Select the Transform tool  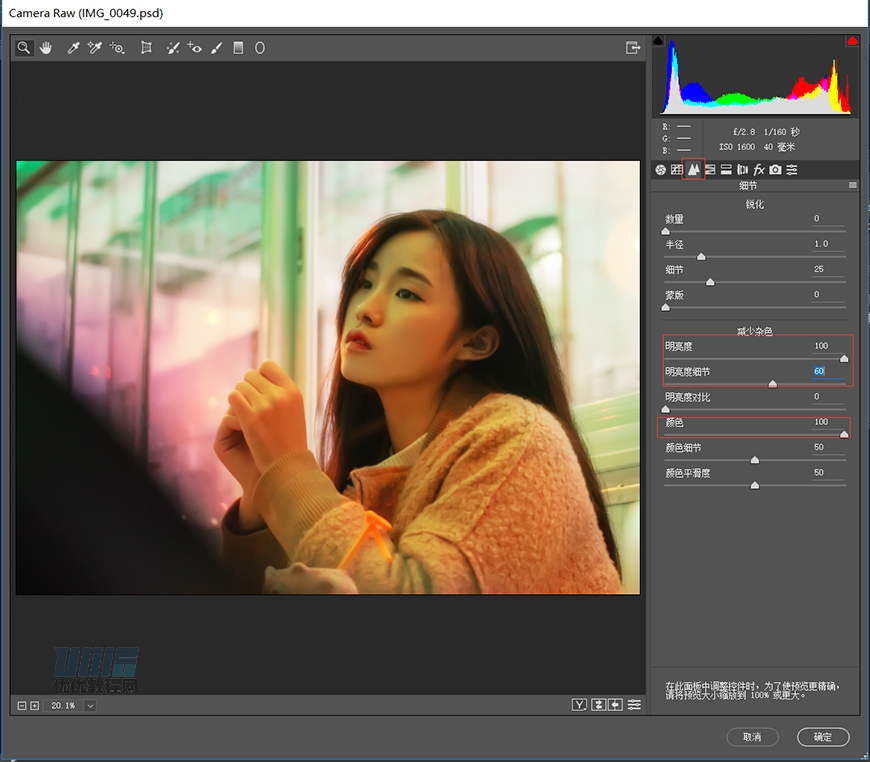pyautogui.click(x=146, y=47)
